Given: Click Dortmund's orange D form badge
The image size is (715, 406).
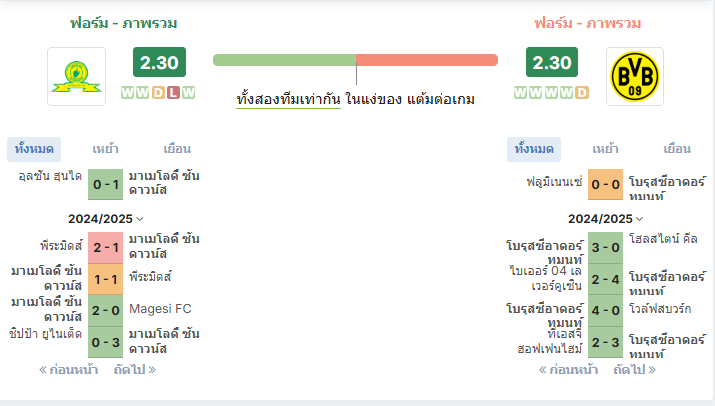Looking at the screenshot, I should [x=582, y=93].
